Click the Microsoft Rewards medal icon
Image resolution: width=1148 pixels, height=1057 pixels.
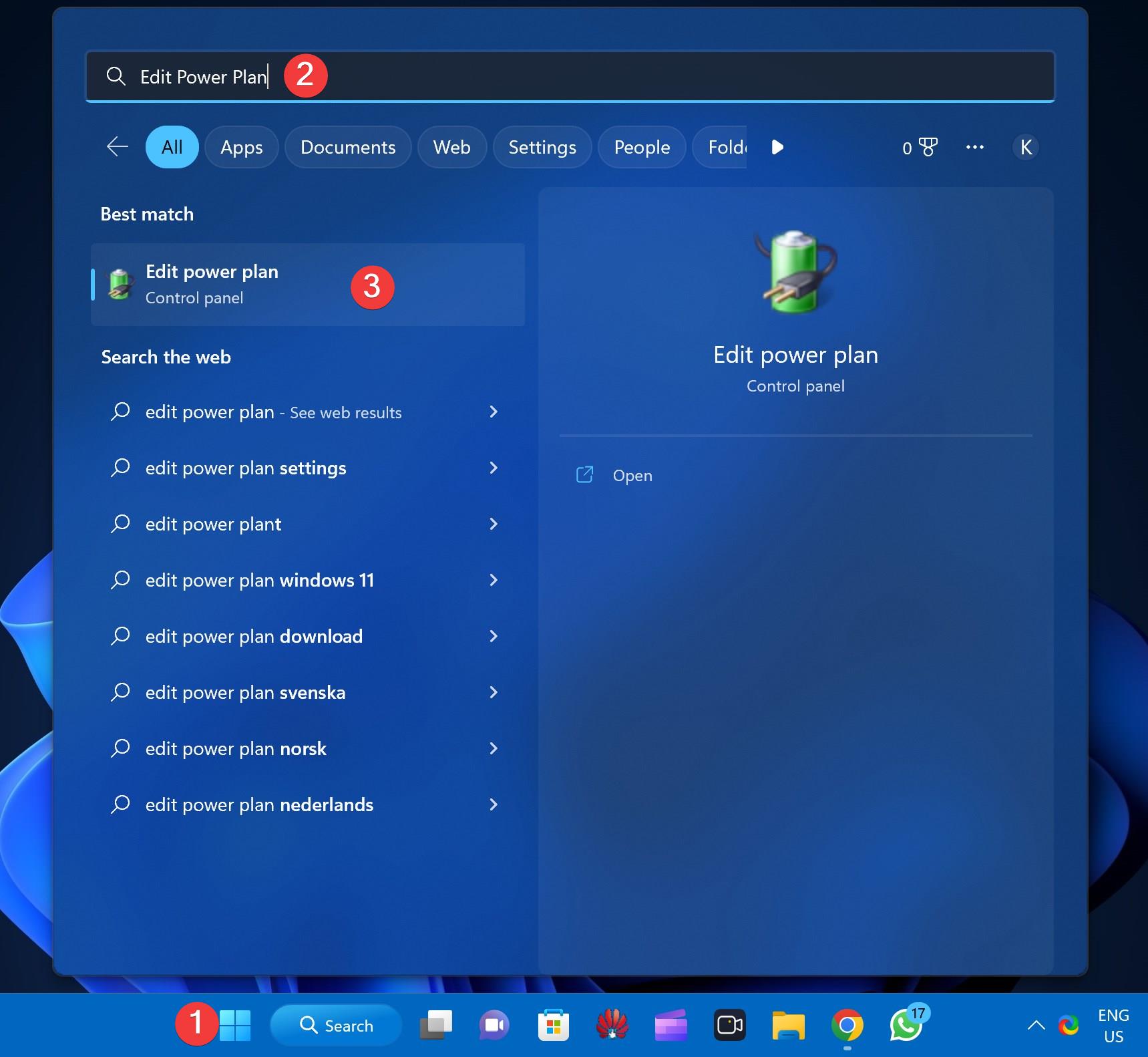(x=928, y=147)
